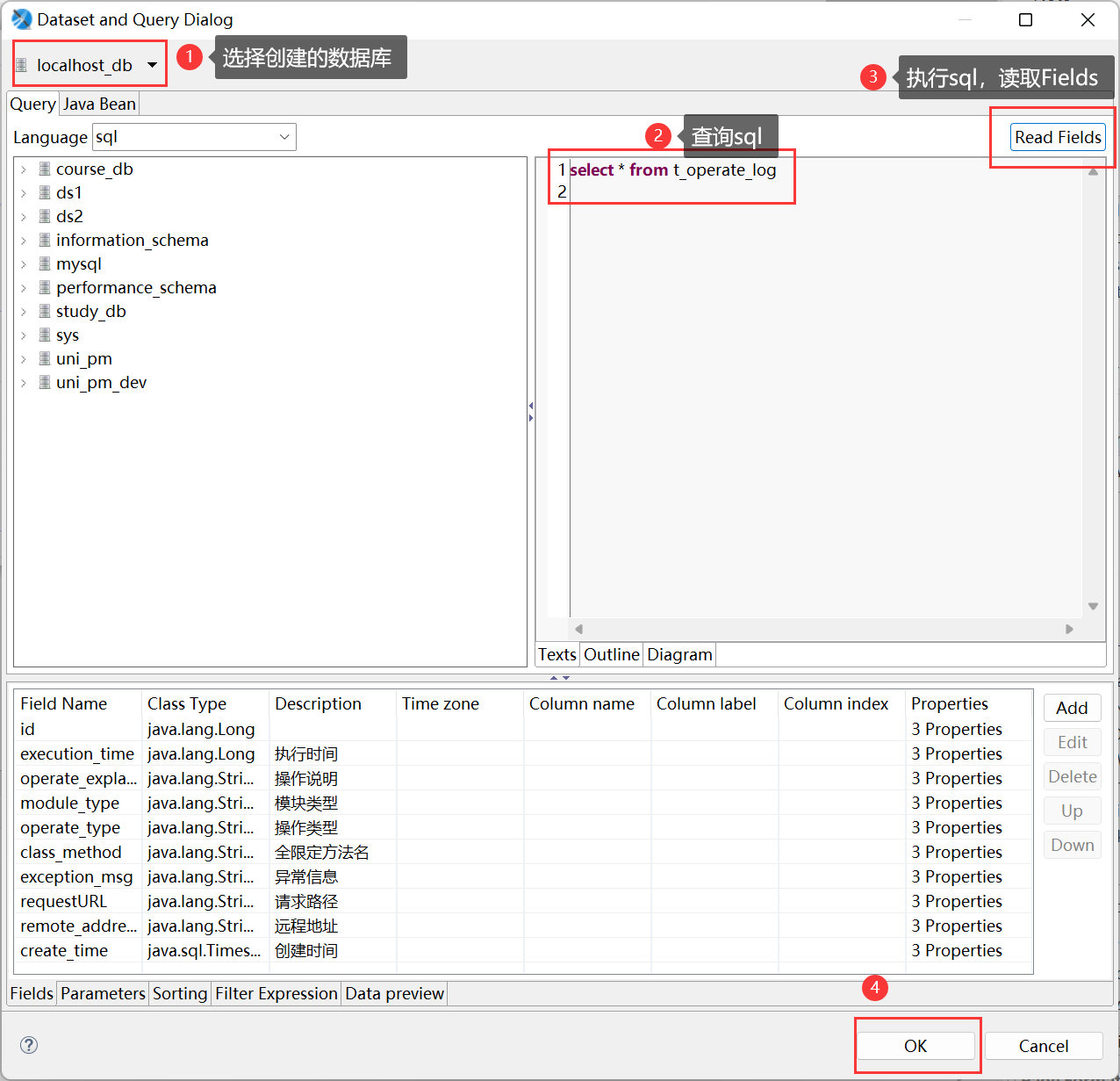Click the Add field button
The image size is (1120, 1081).
tap(1072, 708)
